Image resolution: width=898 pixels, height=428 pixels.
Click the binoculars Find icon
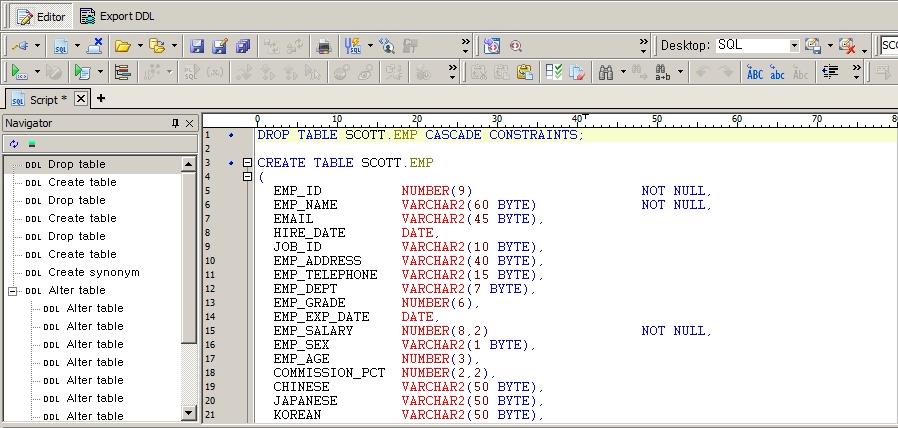(605, 72)
